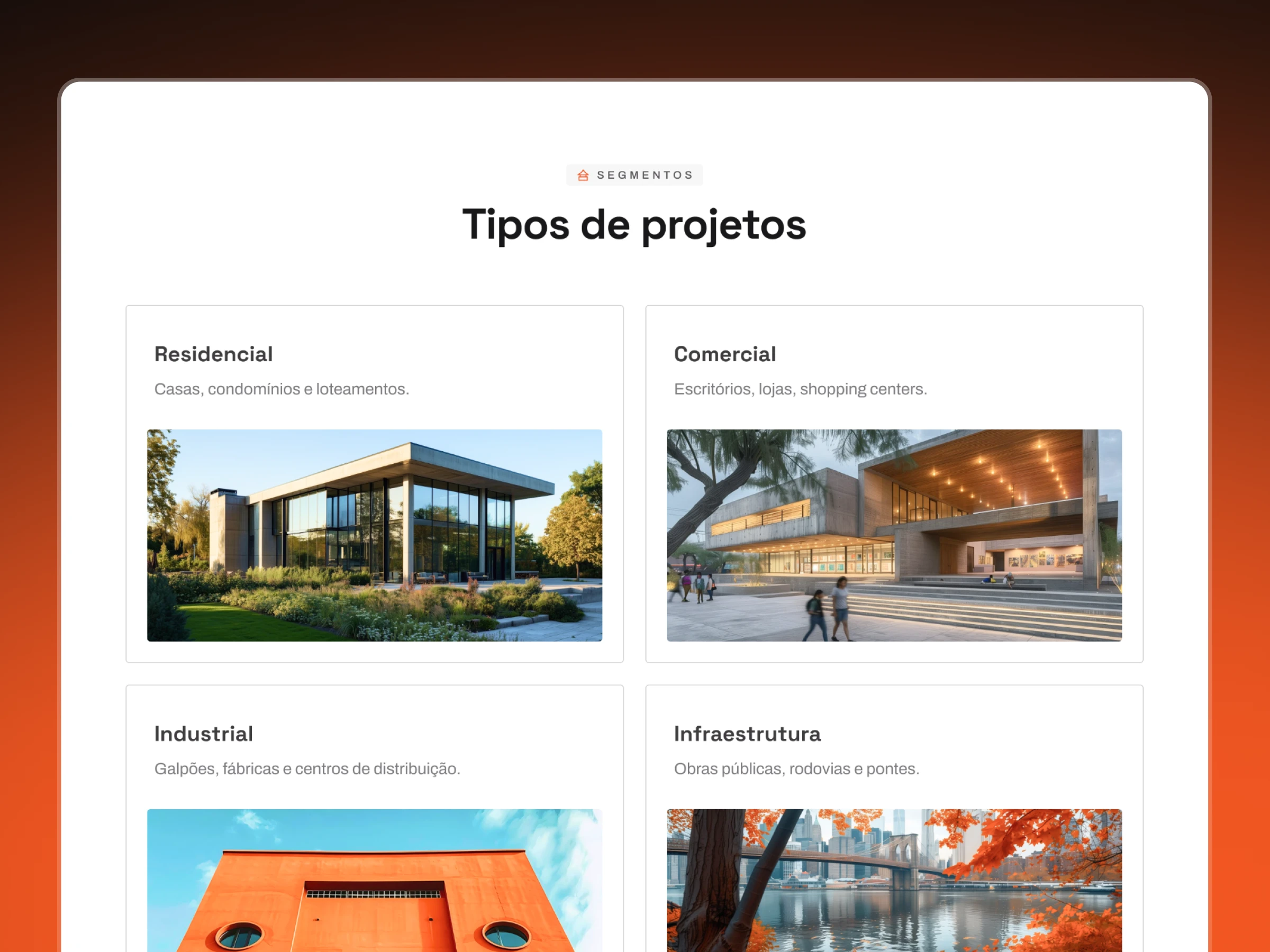Click 'Casas, condomínios e loteamentos' description
The width and height of the screenshot is (1270, 952).
pos(282,389)
